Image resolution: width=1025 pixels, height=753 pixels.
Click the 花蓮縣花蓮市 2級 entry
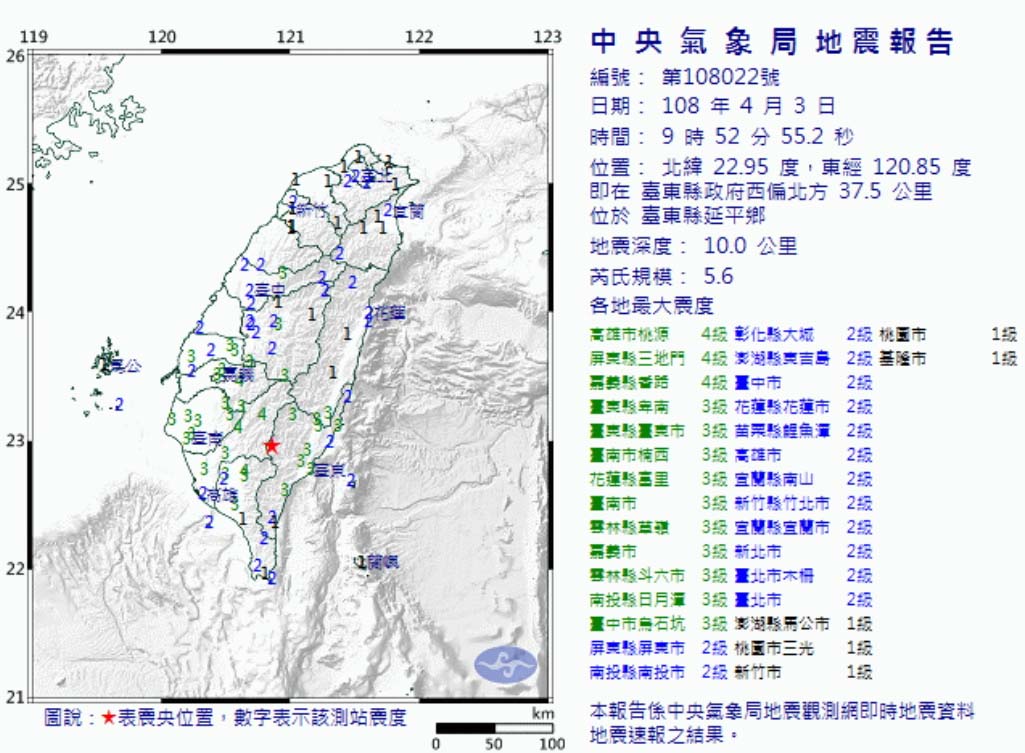(803, 407)
